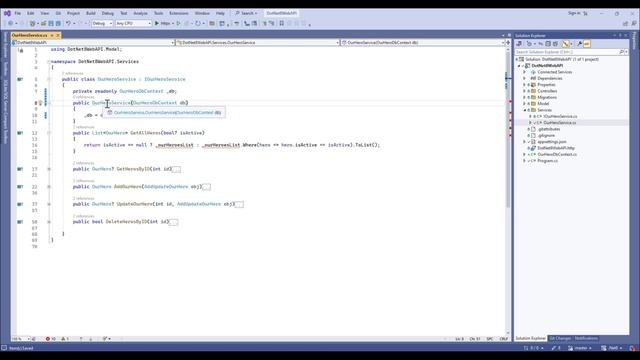The height and width of the screenshot is (360, 640).
Task: Click the constructor signature tooltip popup
Action: 164,113
